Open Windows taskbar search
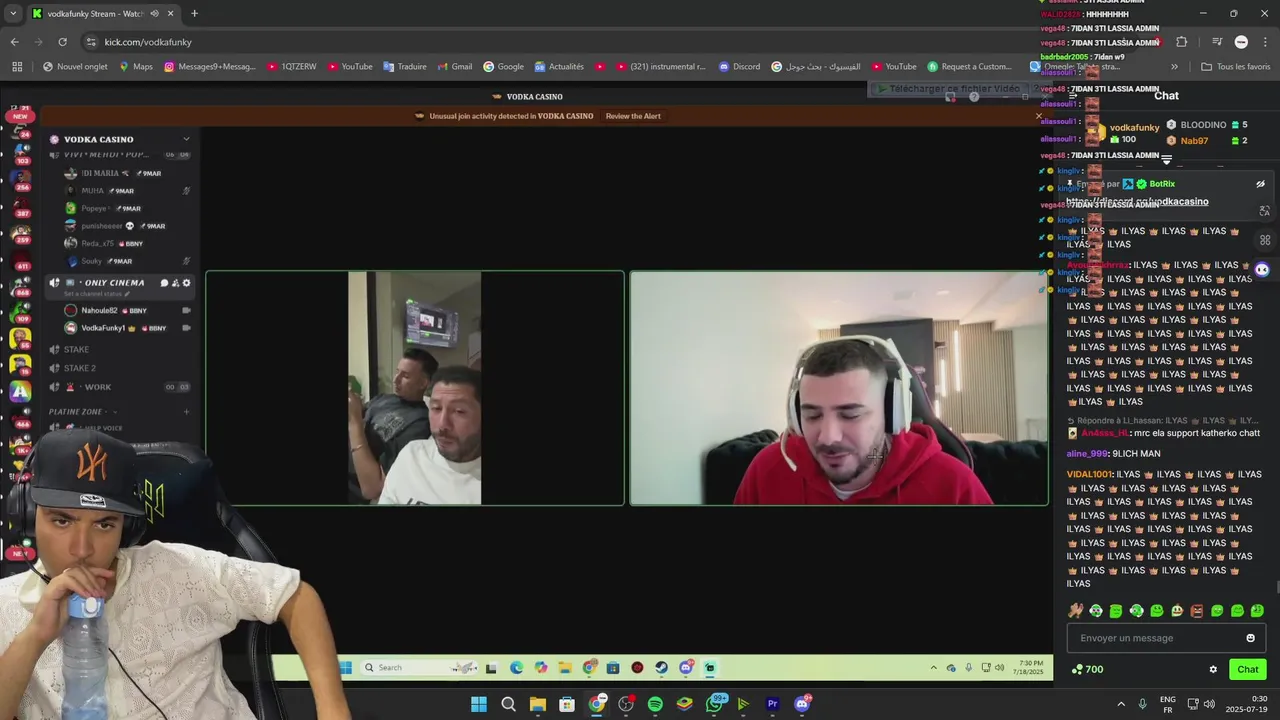Image resolution: width=1280 pixels, height=720 pixels. coord(508,704)
